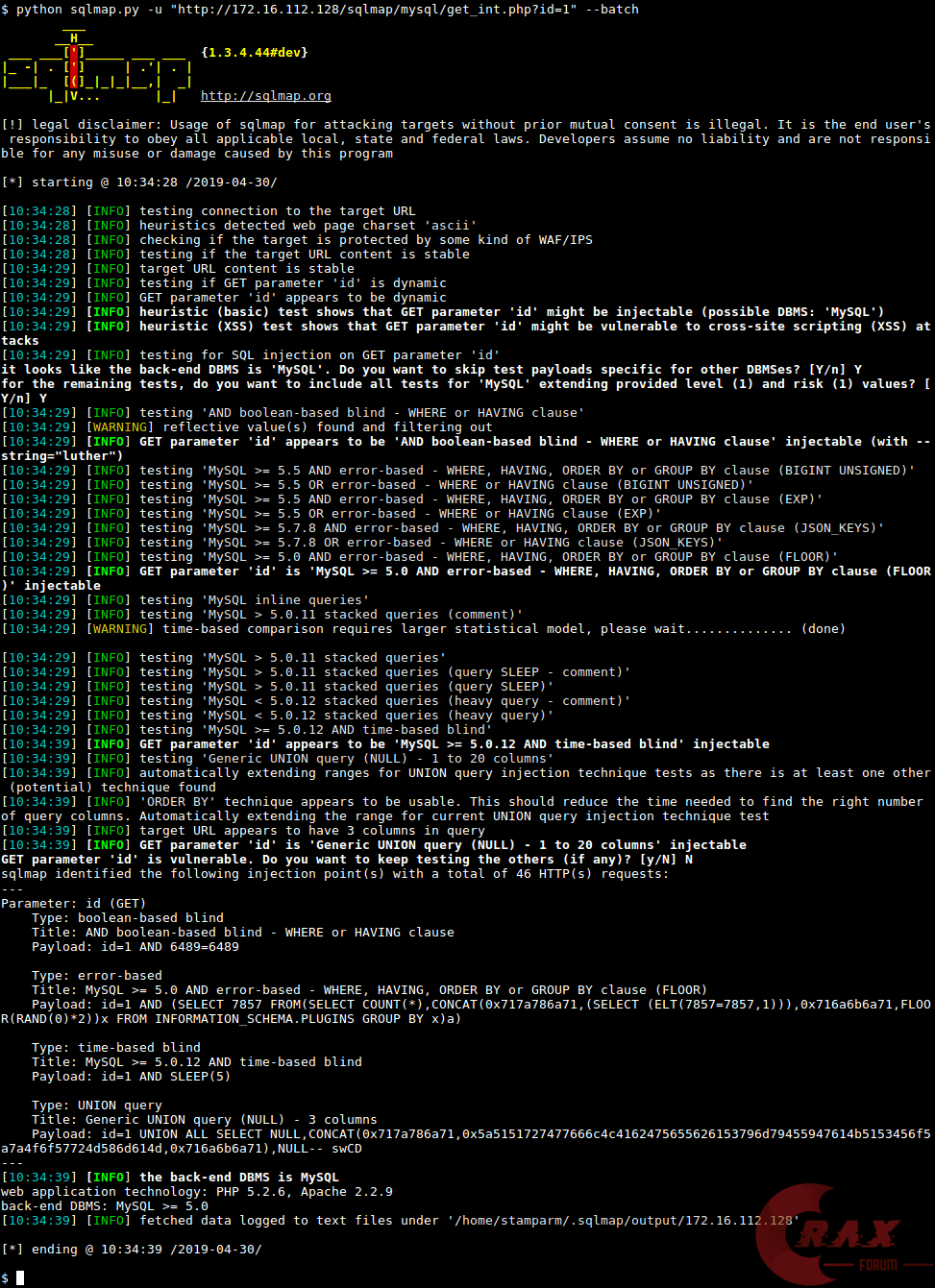Select 'Payload: id=1 AND SLEEP(5)'
This screenshot has width=935, height=1288.
[132, 1077]
